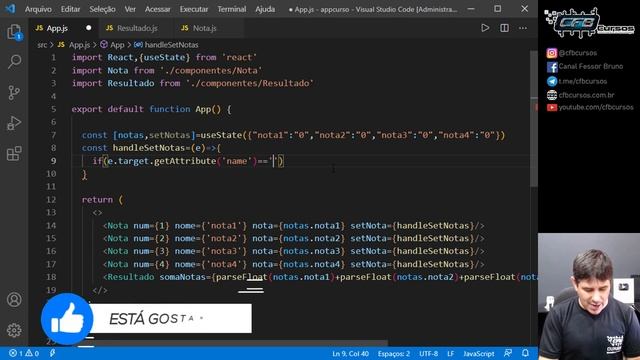Open the Search view icon
The width and height of the screenshot is (640, 360).
coord(14,62)
